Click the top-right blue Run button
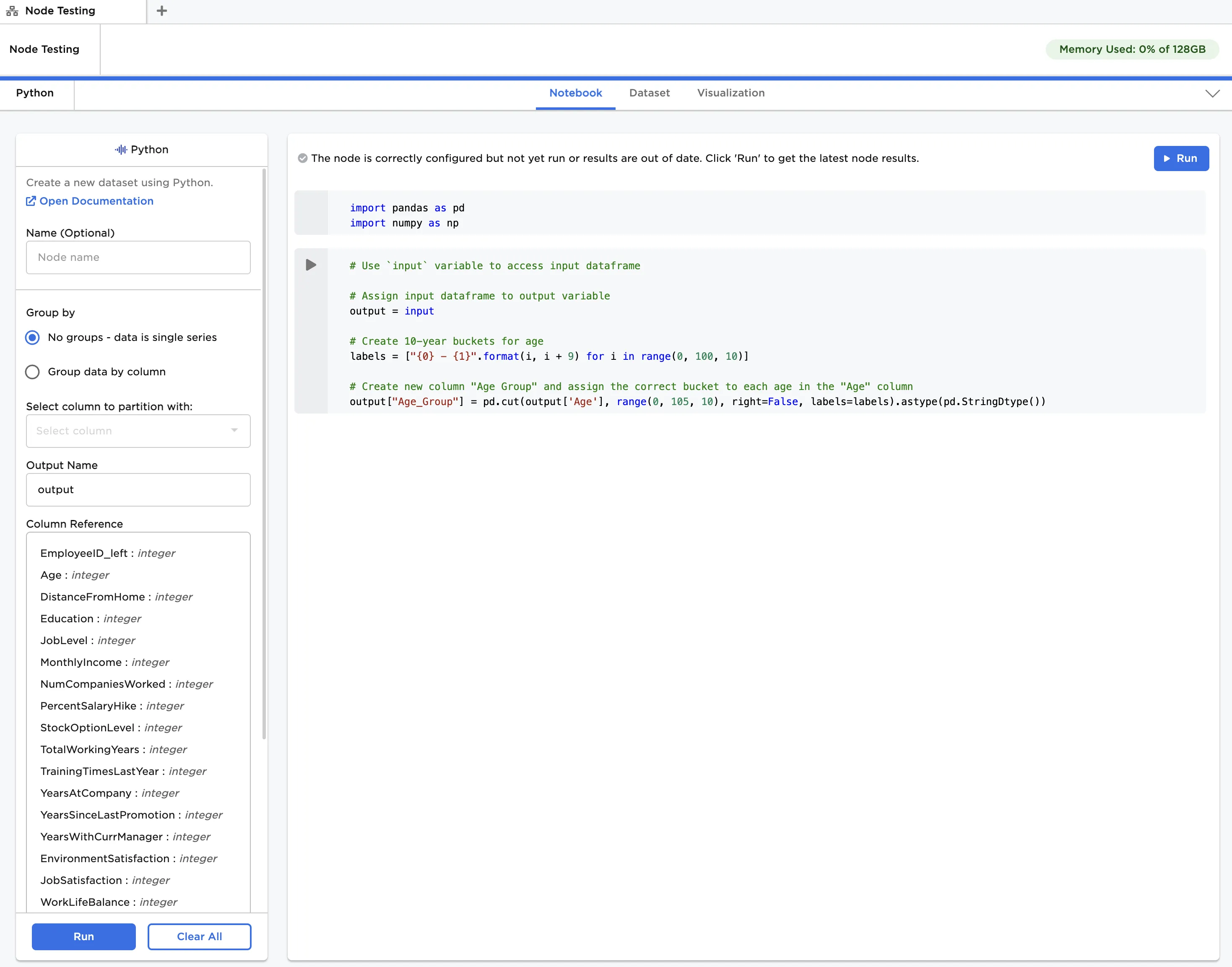The width and height of the screenshot is (1232, 967). pos(1181,159)
